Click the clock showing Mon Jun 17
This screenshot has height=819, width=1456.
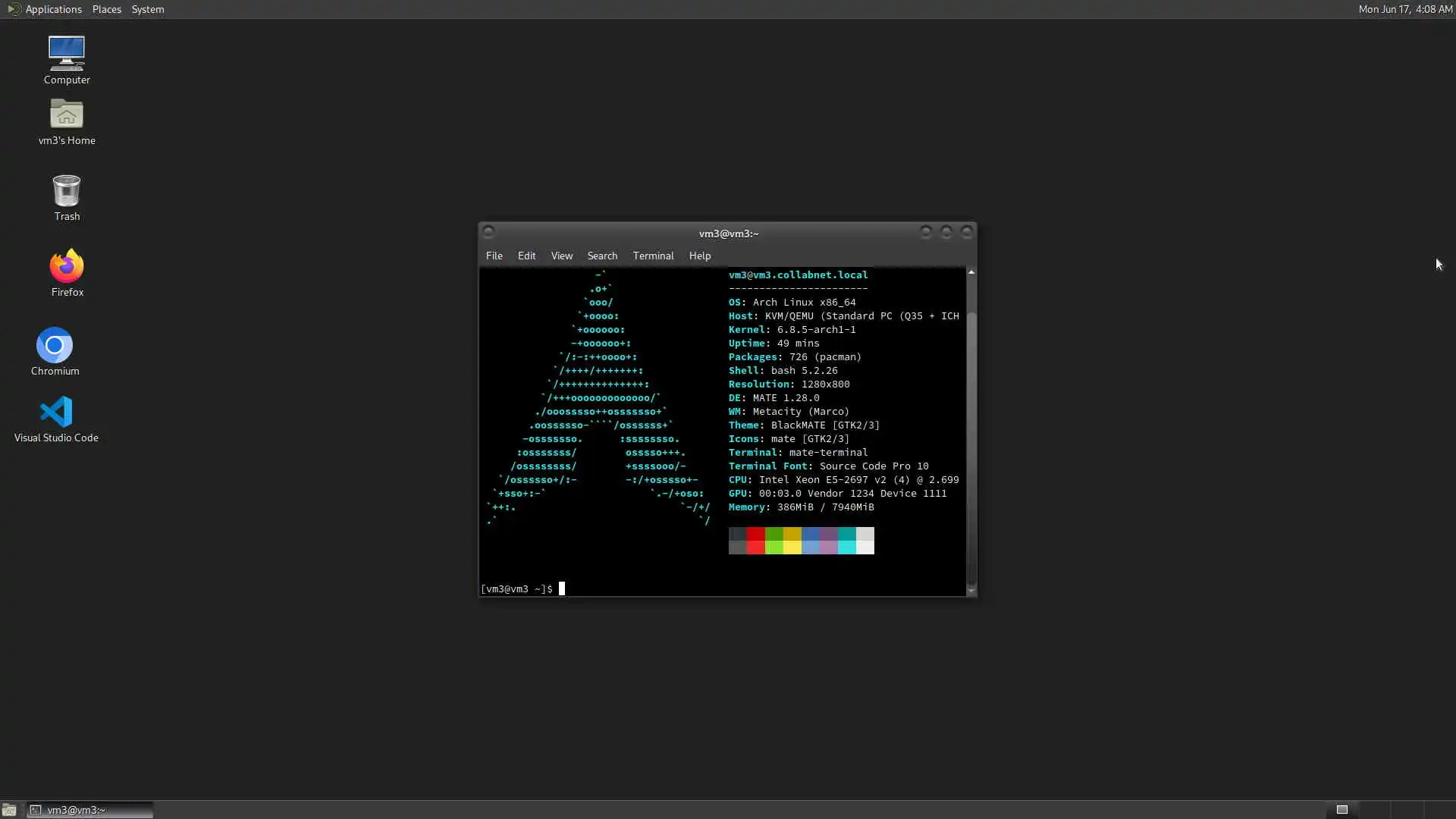(x=1404, y=9)
